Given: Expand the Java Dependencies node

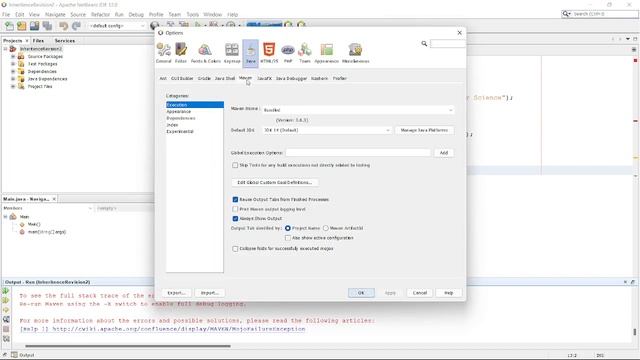Looking at the screenshot, I should (13, 79).
